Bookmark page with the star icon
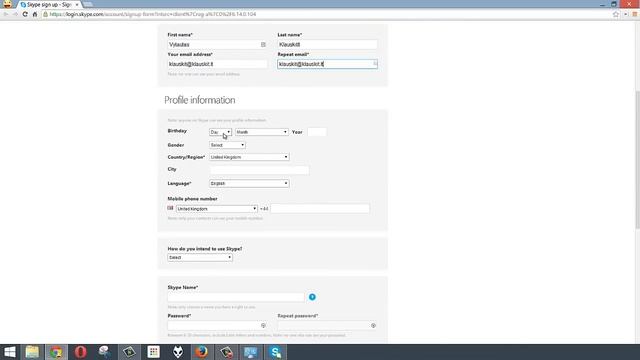This screenshot has width=640, height=360. point(616,14)
